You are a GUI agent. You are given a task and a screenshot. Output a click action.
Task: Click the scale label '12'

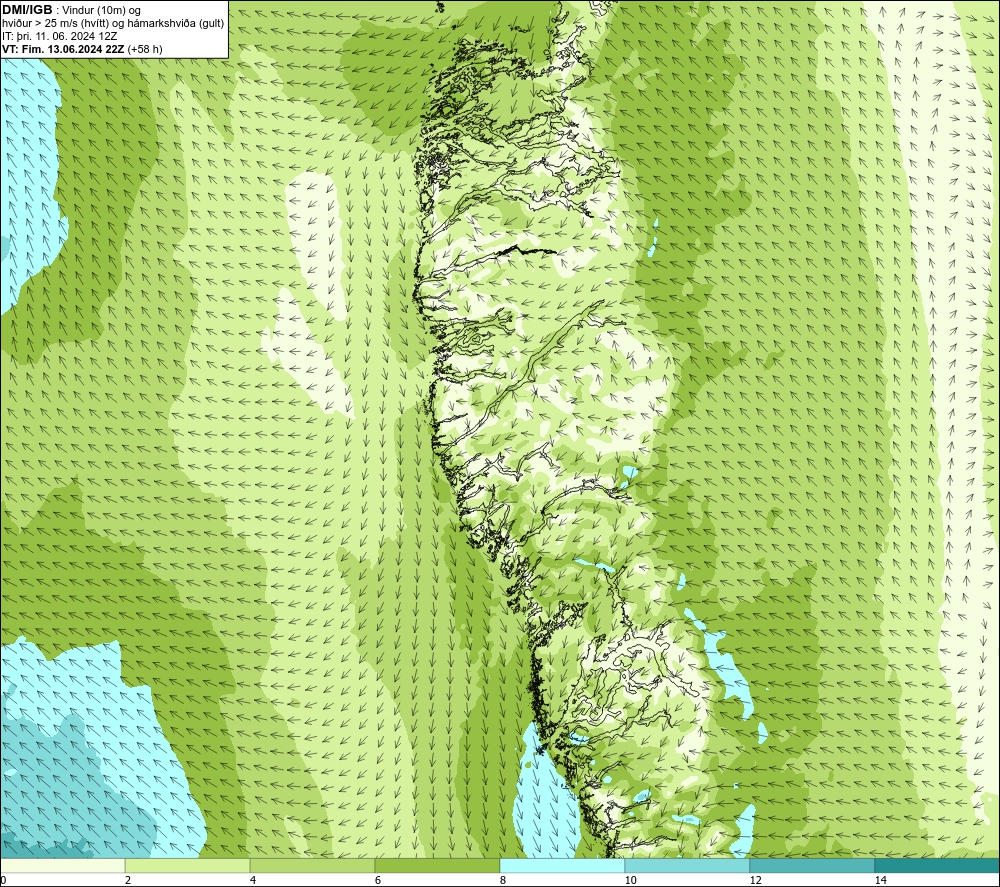pos(755,880)
